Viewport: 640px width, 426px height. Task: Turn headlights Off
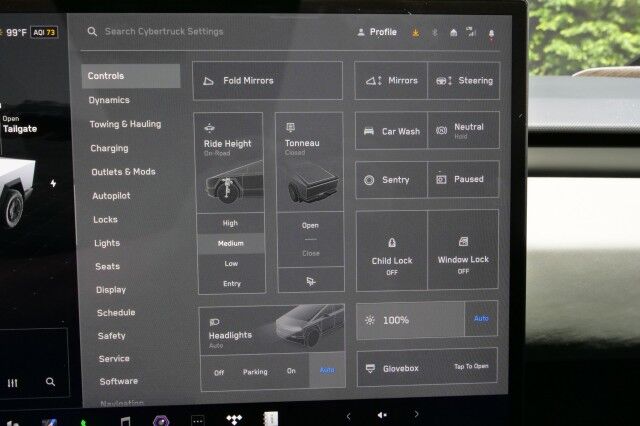[x=219, y=373]
